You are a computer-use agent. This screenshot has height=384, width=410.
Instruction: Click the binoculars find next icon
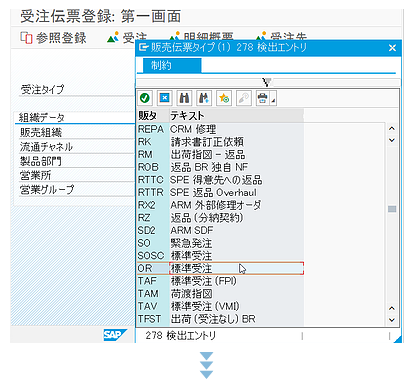pyautogui.click(x=204, y=98)
